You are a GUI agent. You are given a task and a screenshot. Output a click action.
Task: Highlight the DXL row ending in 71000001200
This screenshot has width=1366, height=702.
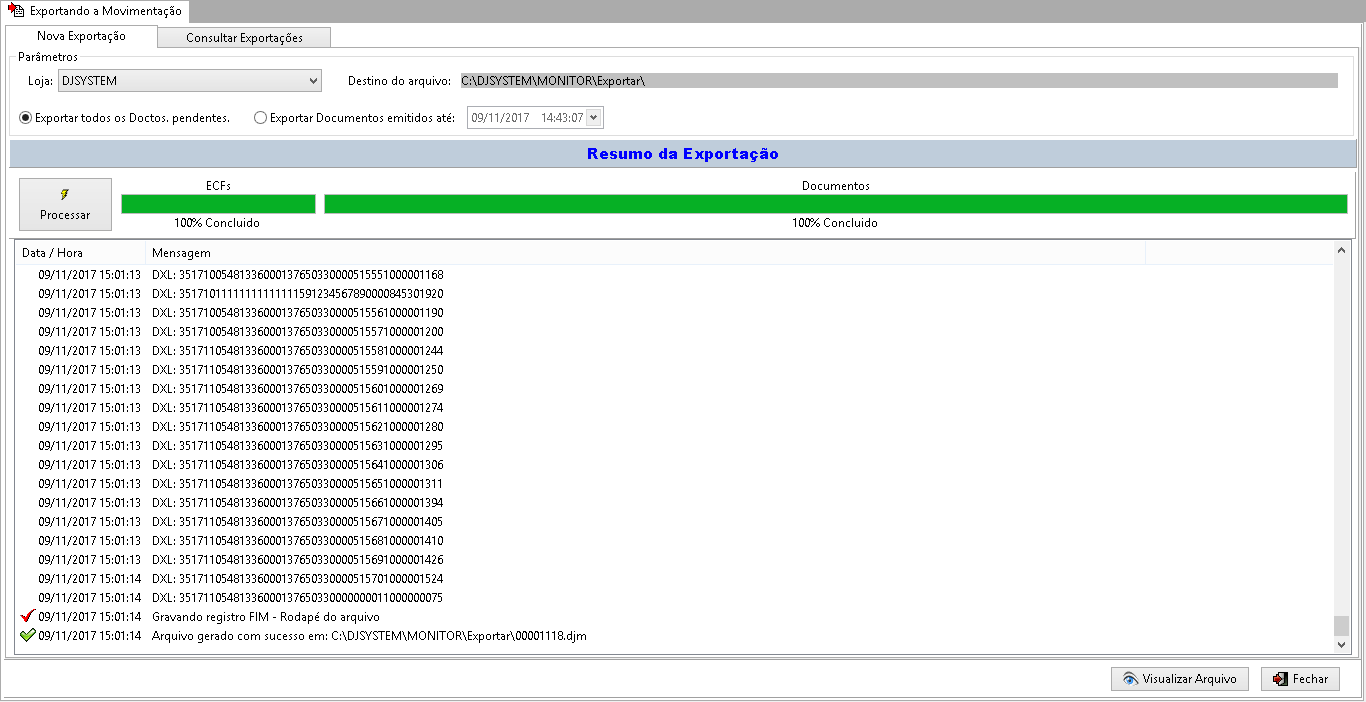[675, 331]
